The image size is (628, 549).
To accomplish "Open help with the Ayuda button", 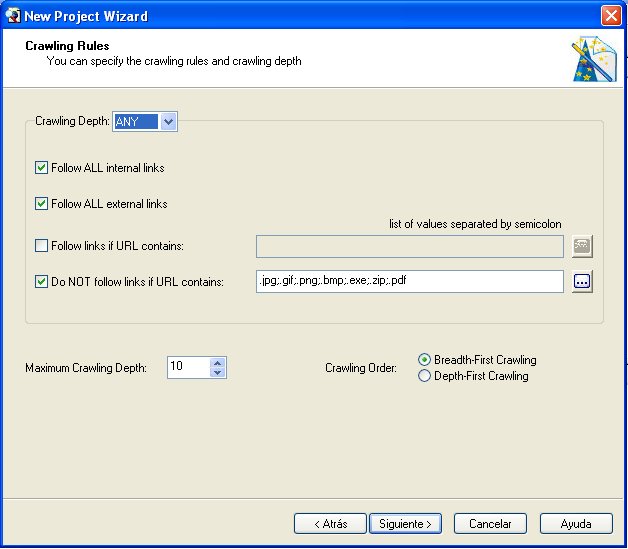I will pos(576,524).
